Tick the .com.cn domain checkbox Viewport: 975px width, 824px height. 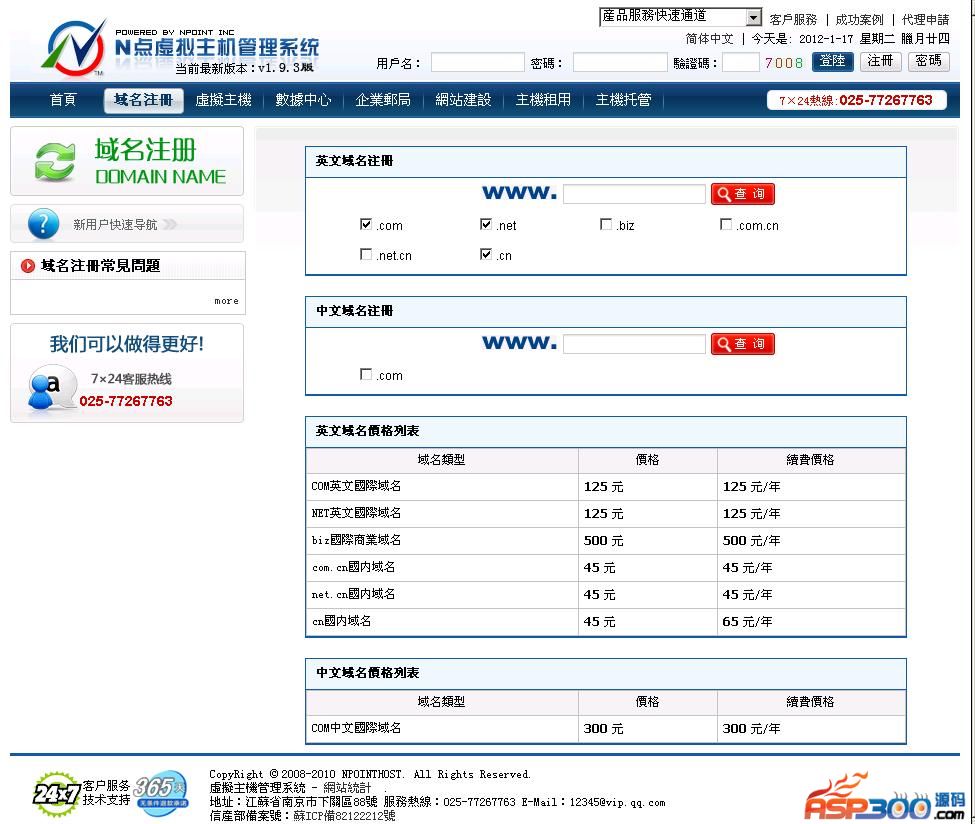click(x=726, y=224)
